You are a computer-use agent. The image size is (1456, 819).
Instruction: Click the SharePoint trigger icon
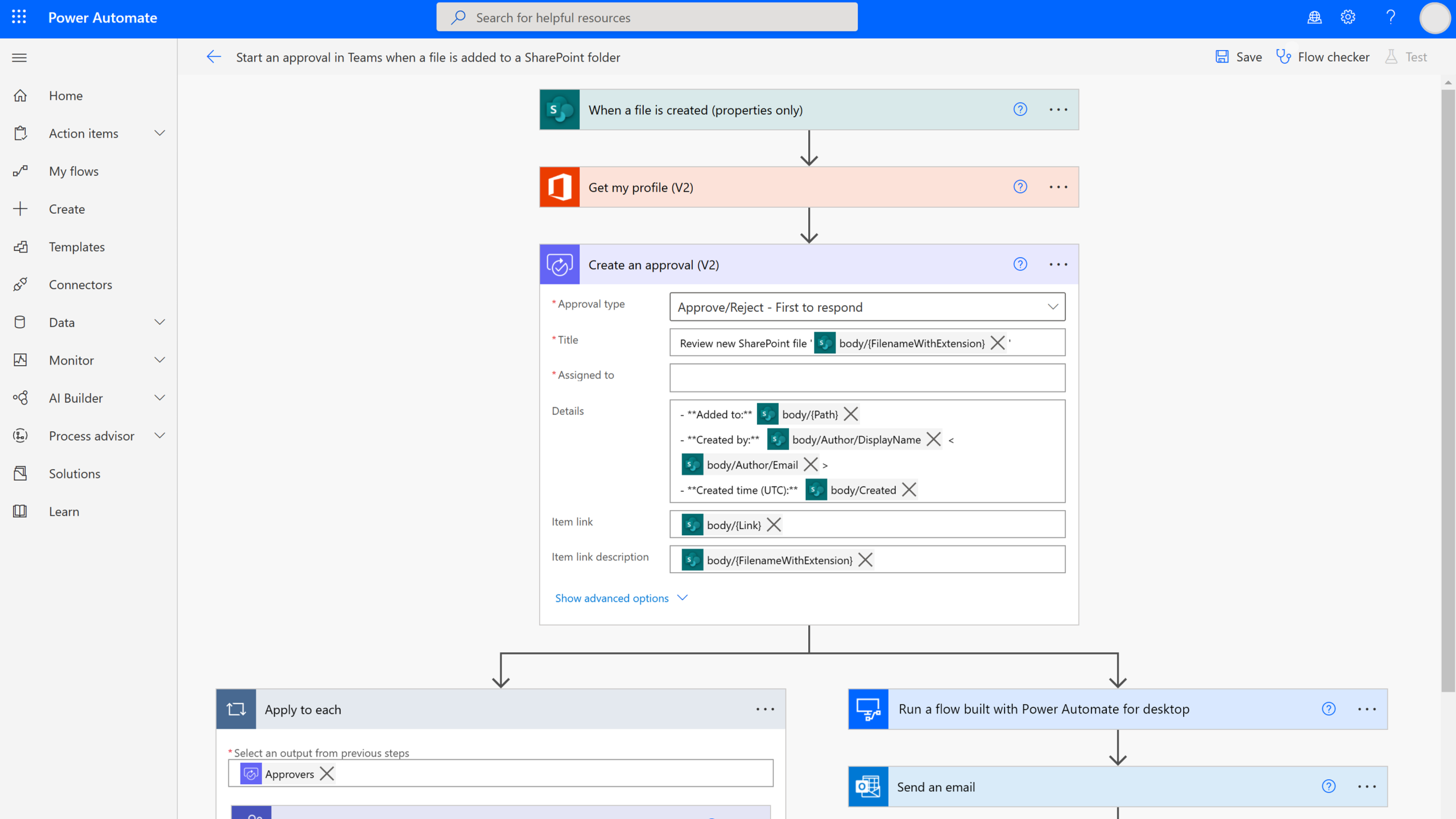(x=559, y=109)
